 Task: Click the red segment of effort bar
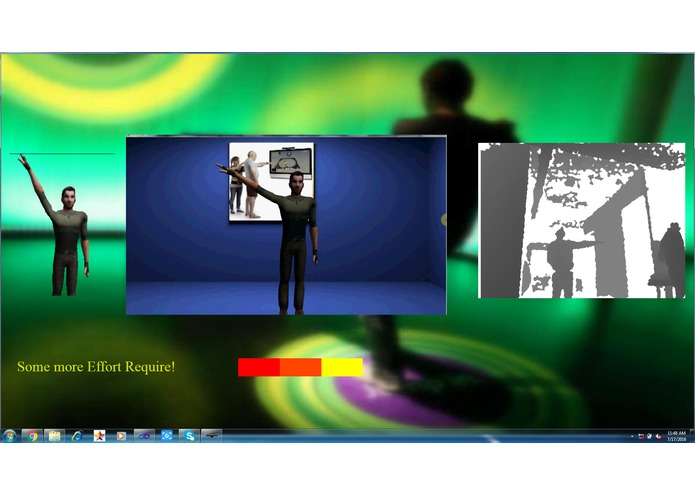[259, 367]
